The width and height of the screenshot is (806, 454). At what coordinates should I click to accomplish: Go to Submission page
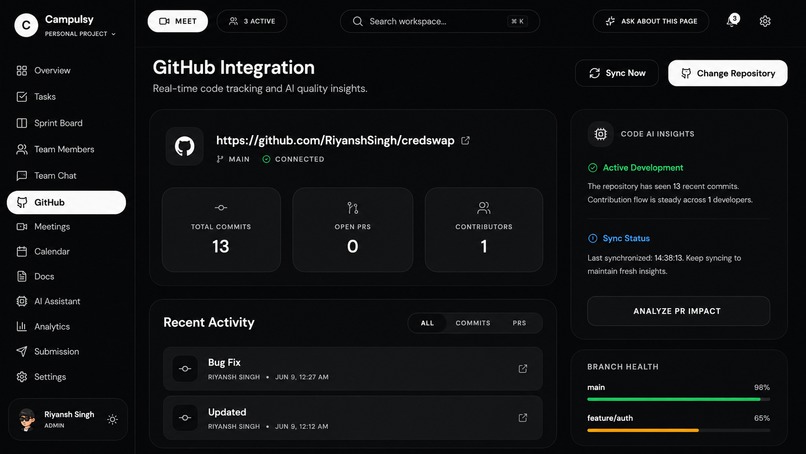tap(47, 352)
